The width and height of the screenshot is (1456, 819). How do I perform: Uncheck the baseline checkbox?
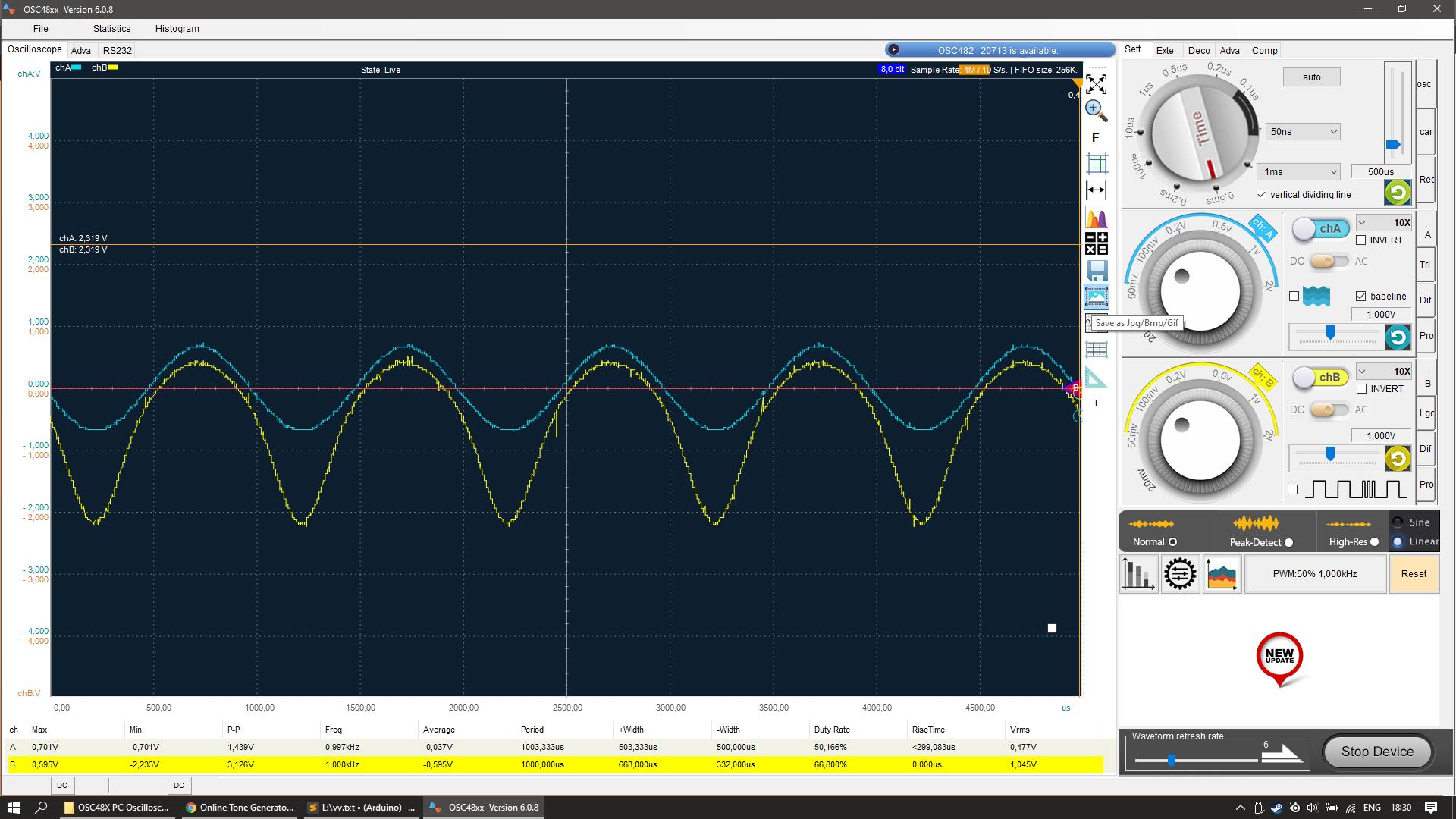pyautogui.click(x=1361, y=296)
